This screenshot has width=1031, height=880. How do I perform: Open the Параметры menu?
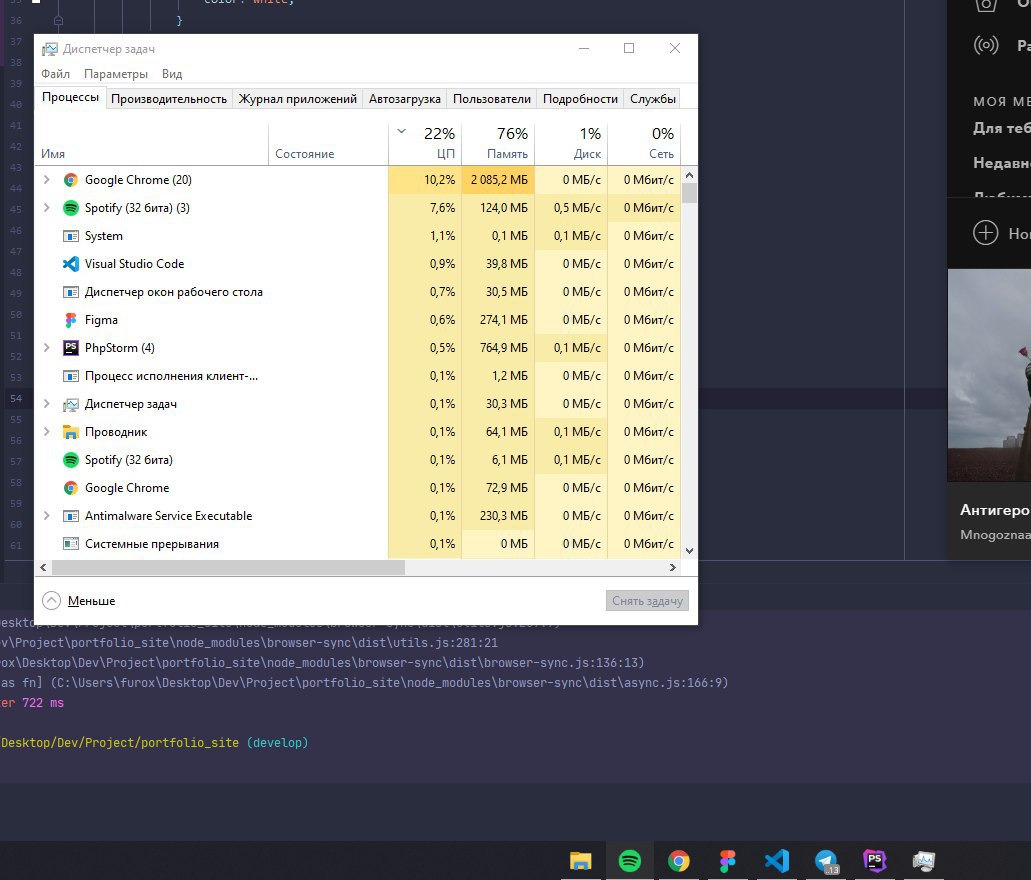coord(116,74)
